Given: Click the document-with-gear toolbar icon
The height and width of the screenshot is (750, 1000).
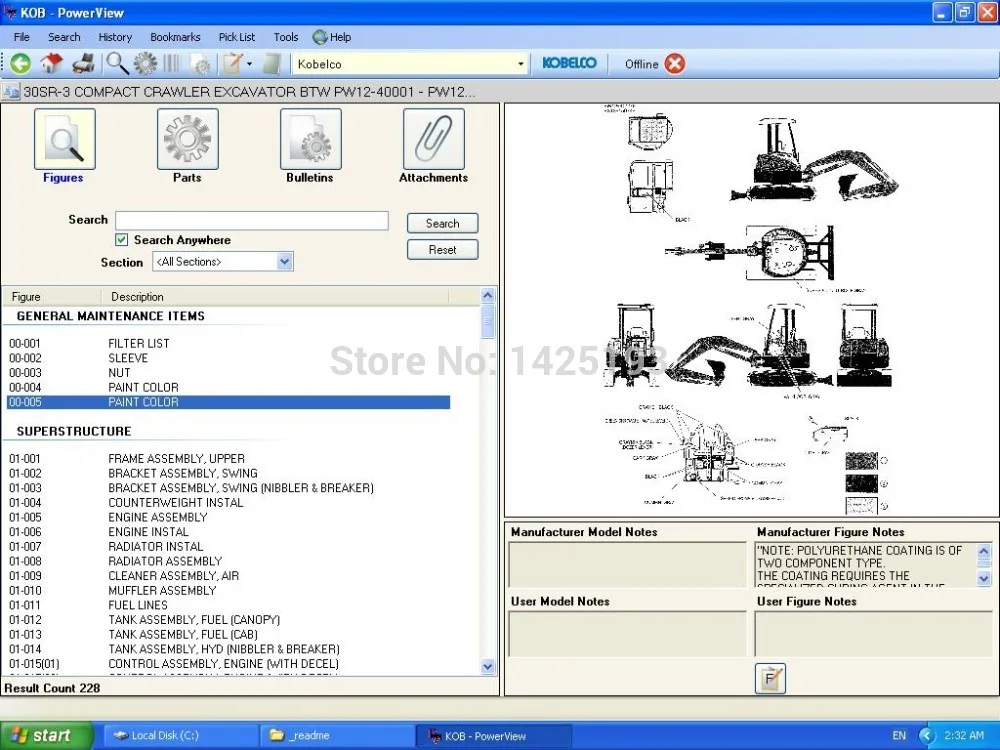Looking at the screenshot, I should [x=201, y=64].
